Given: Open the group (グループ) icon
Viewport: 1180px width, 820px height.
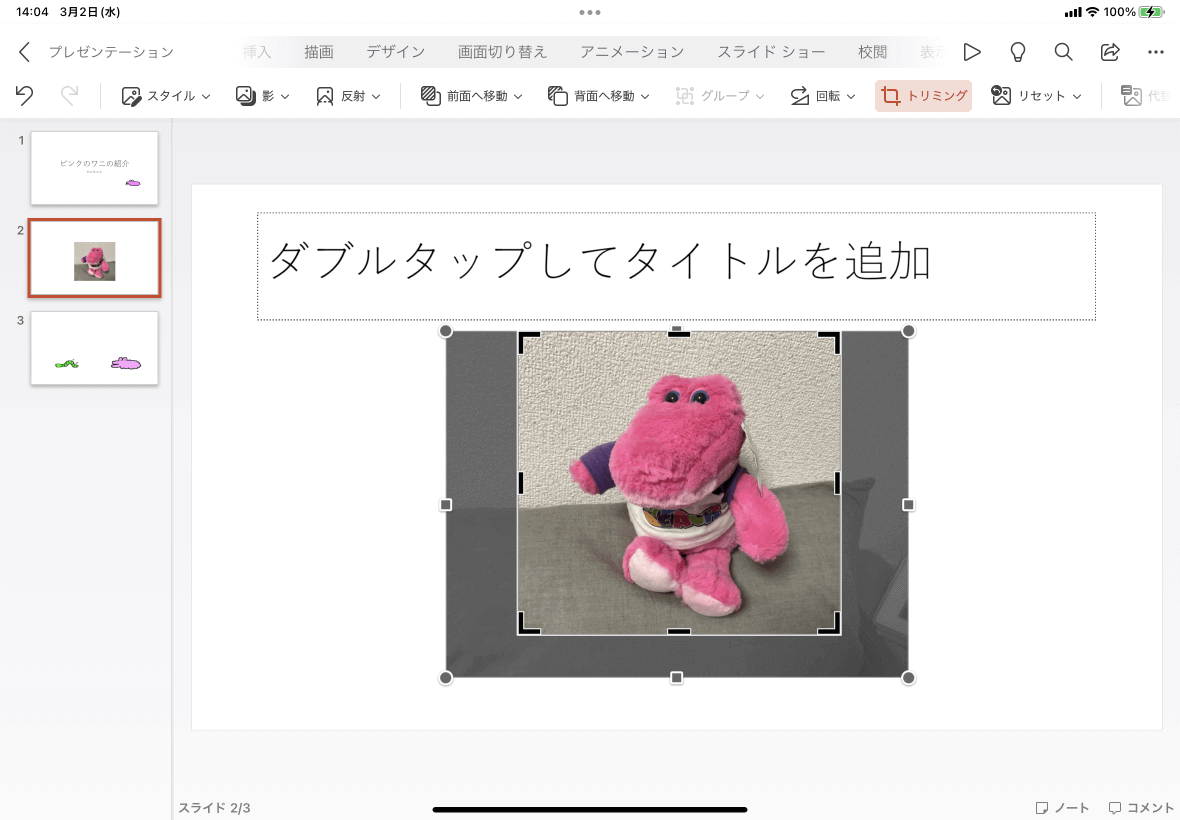Looking at the screenshot, I should pos(684,96).
